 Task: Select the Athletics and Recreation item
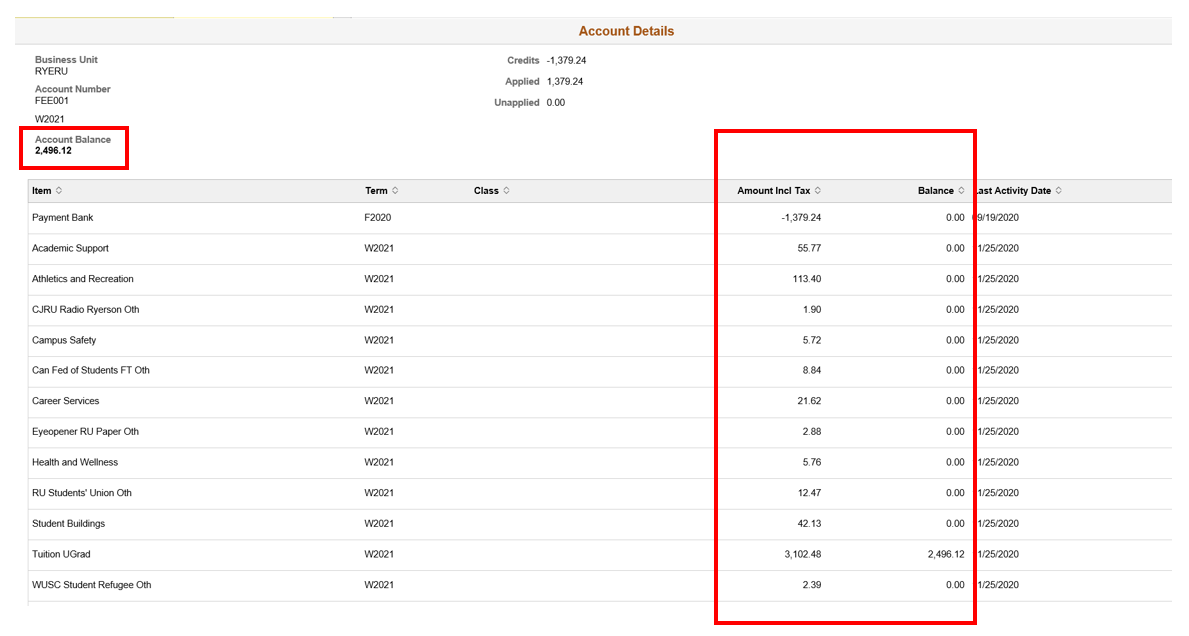point(83,279)
